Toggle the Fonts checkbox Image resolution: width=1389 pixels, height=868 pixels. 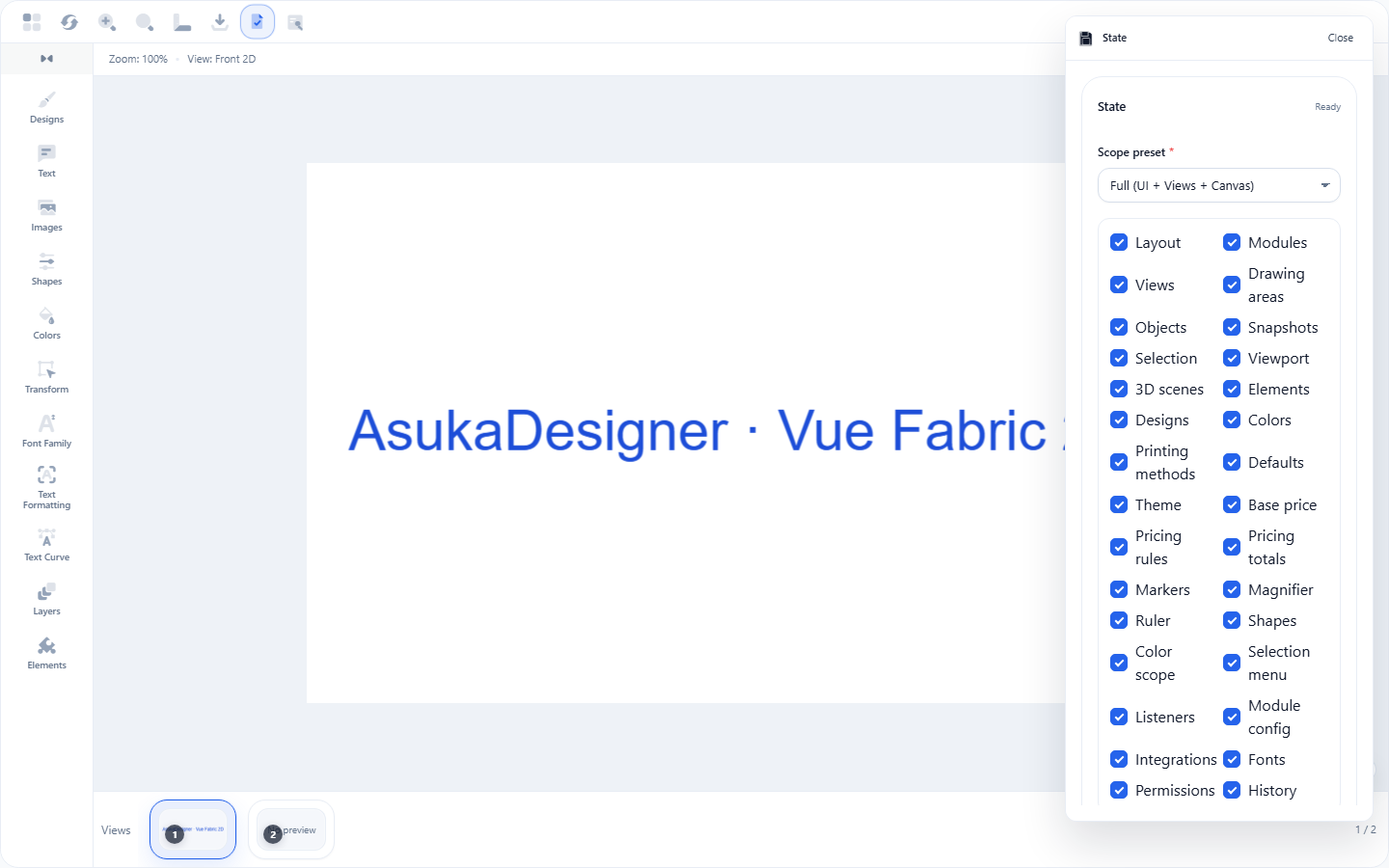pyautogui.click(x=1232, y=759)
